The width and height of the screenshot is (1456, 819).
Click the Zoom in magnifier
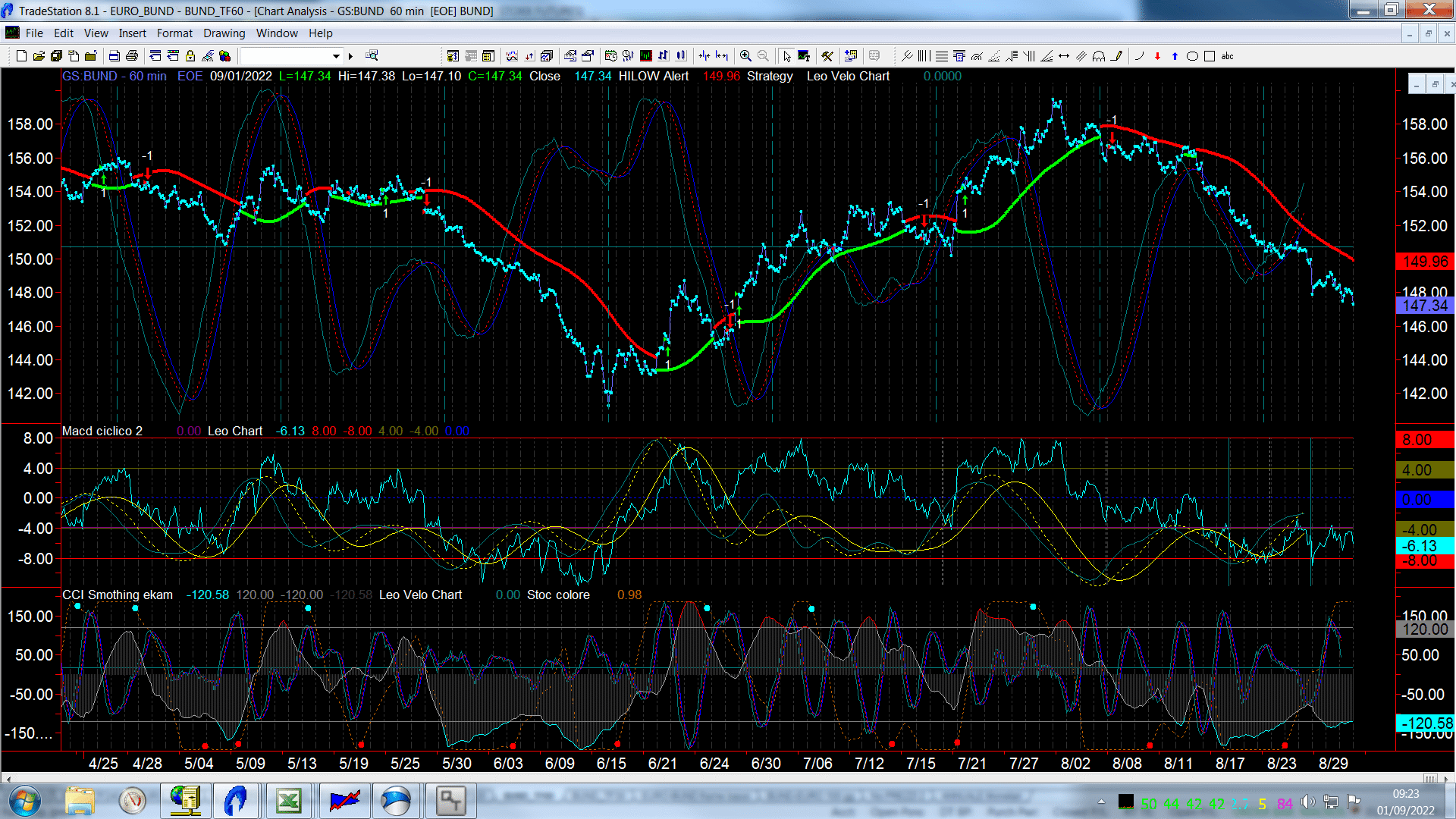745,56
